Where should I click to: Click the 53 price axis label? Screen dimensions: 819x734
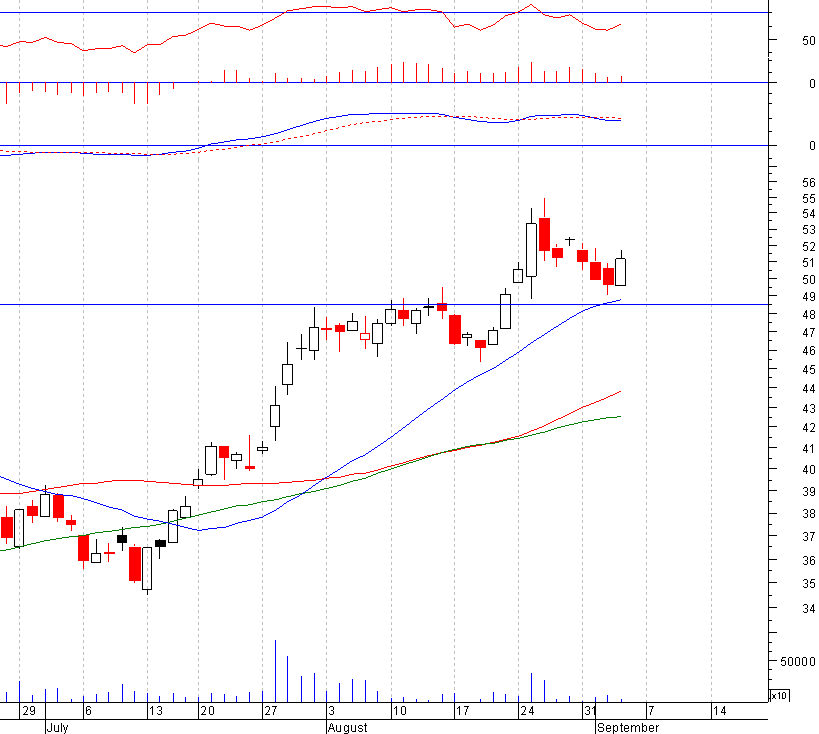tap(809, 230)
